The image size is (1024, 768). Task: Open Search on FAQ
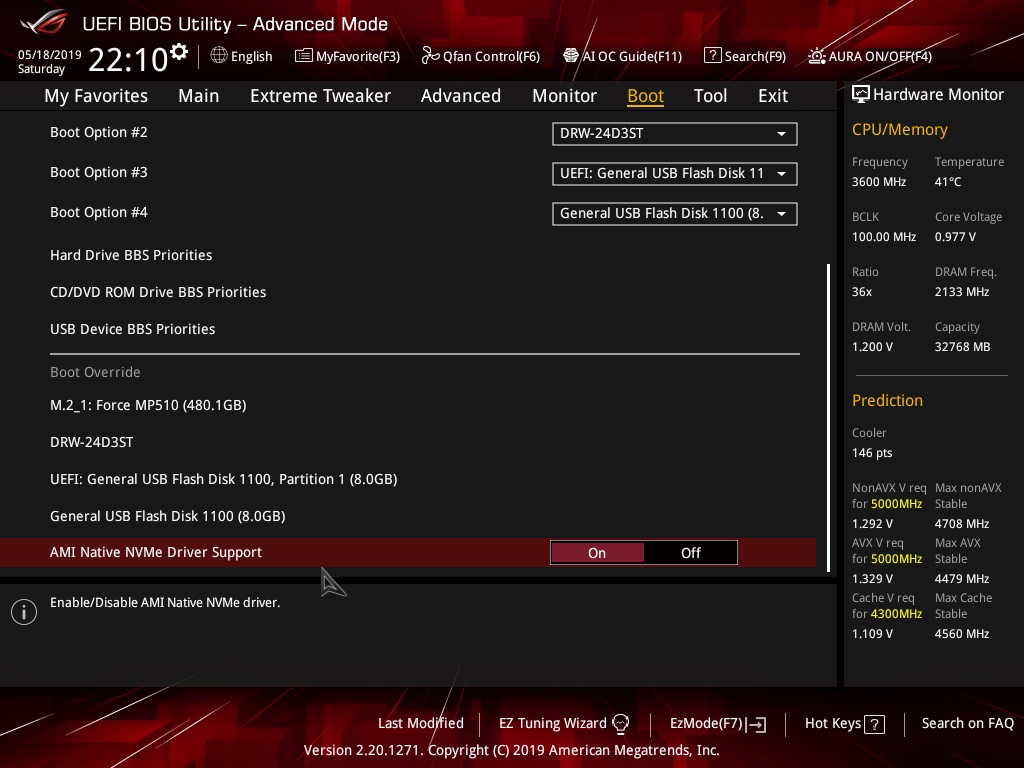coord(968,723)
